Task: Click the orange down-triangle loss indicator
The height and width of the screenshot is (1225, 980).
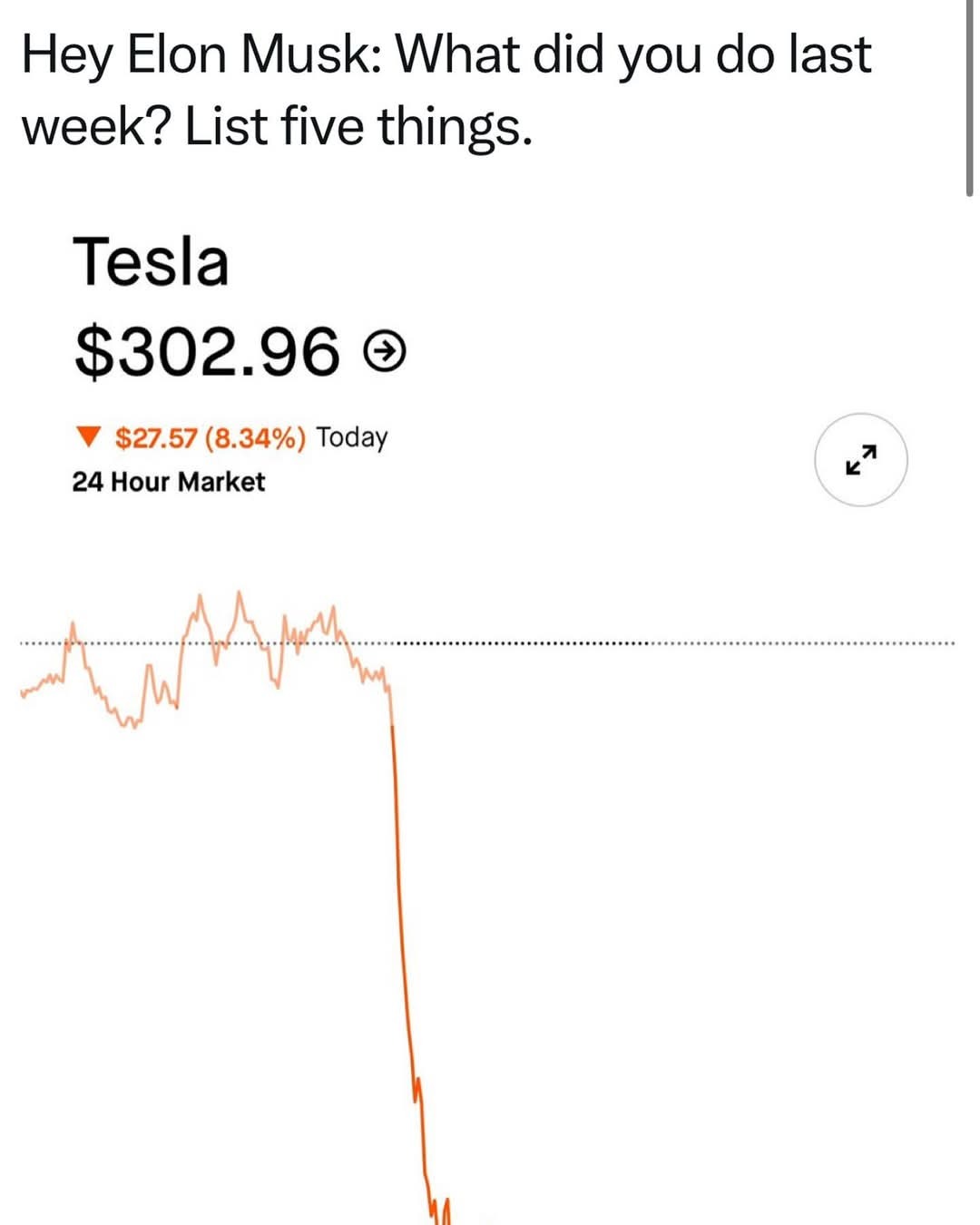Action: tap(87, 438)
